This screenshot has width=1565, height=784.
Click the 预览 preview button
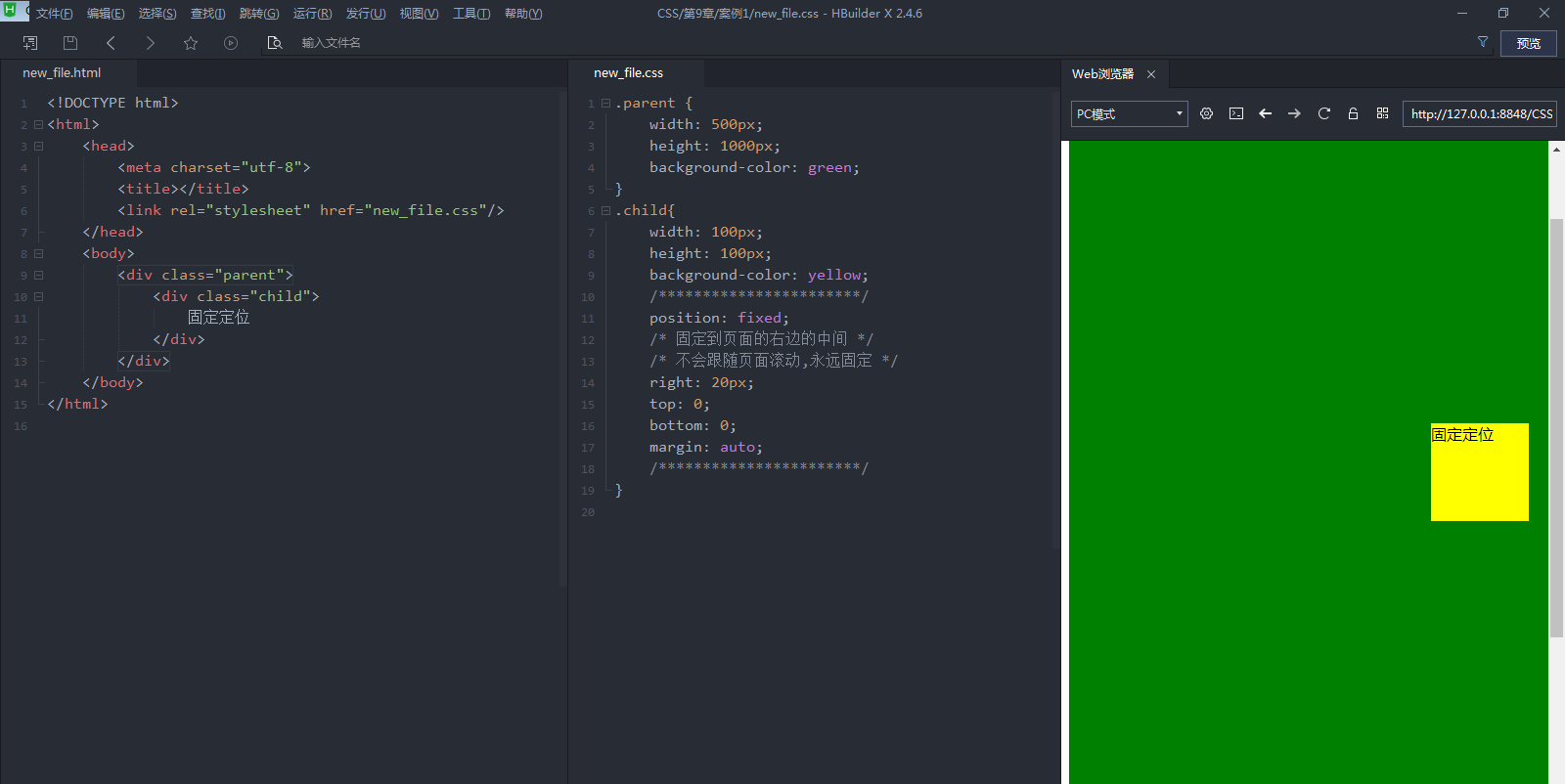(x=1529, y=43)
